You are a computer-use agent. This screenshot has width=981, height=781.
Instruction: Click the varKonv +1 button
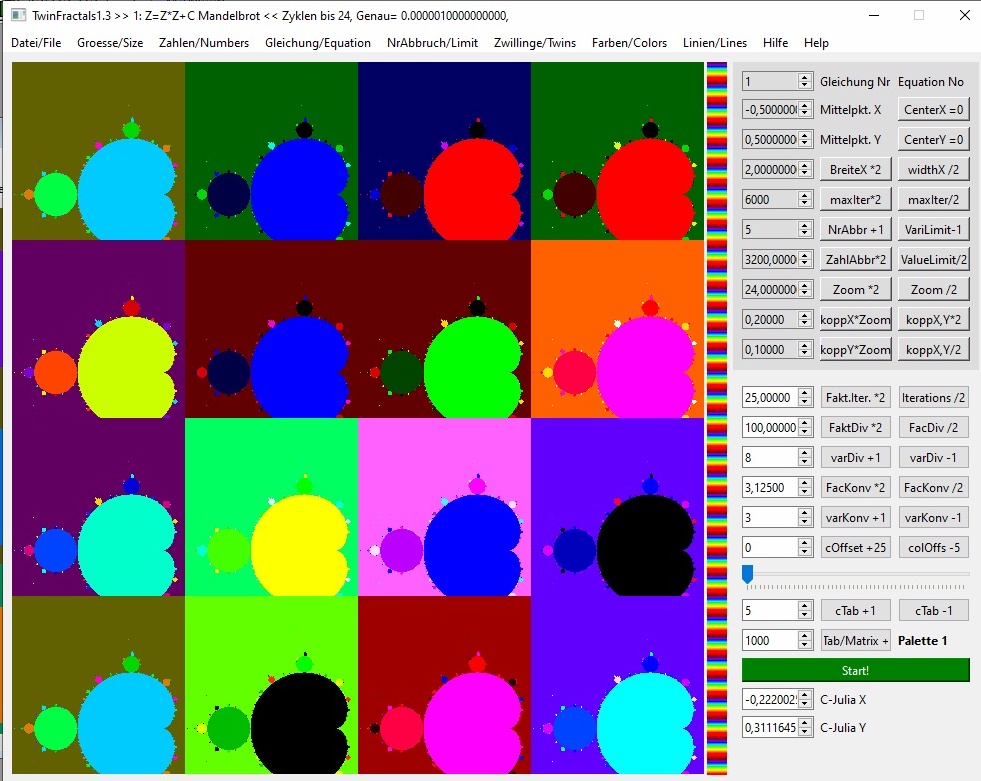pos(855,518)
